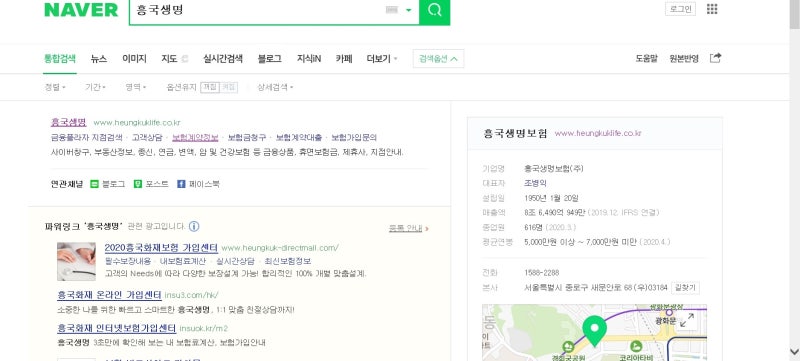This screenshot has height=361, width=800.
Task: Open the 기간 period dropdown
Action: pos(95,87)
